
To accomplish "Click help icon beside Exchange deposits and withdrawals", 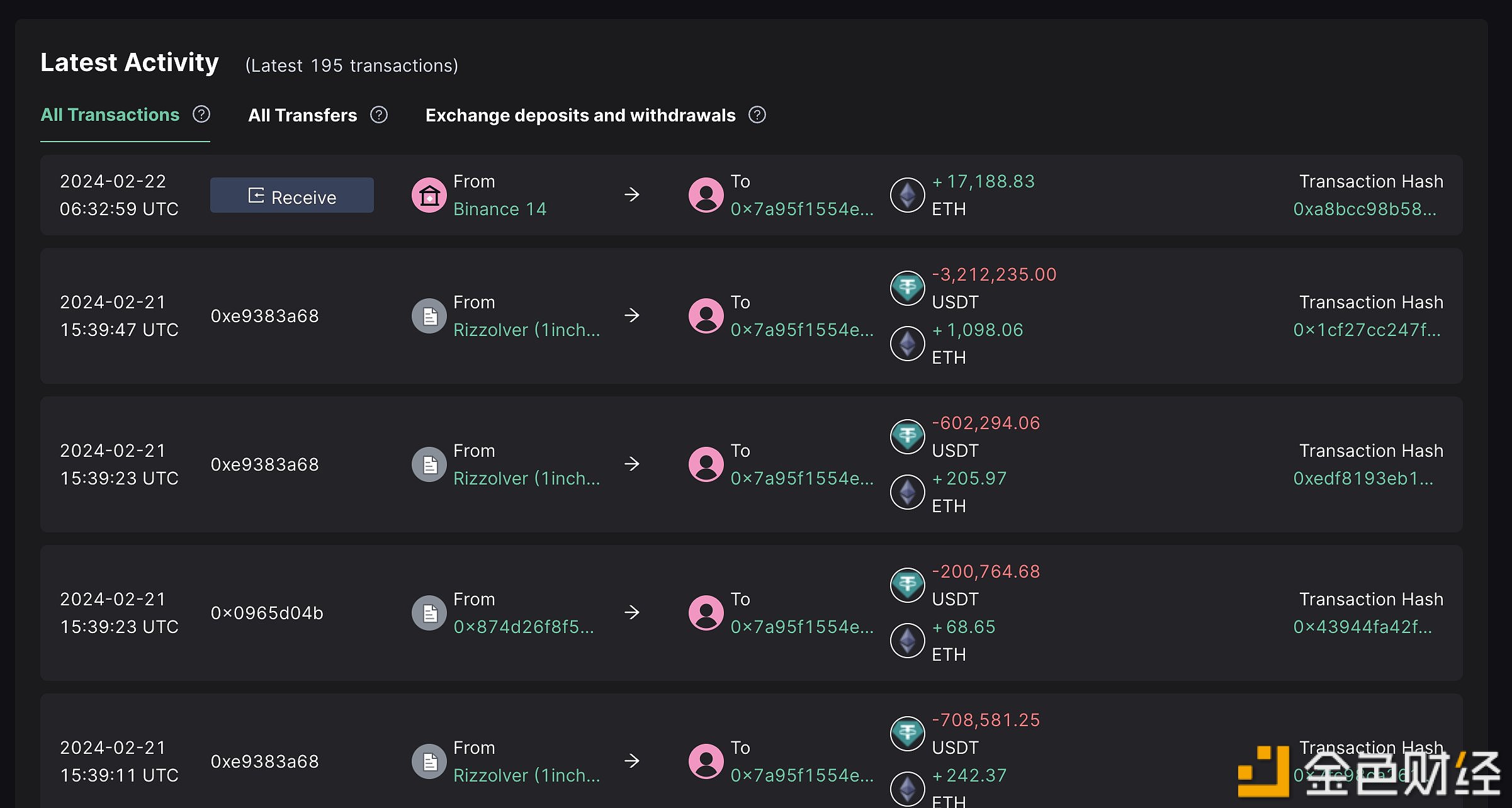I will [x=757, y=115].
